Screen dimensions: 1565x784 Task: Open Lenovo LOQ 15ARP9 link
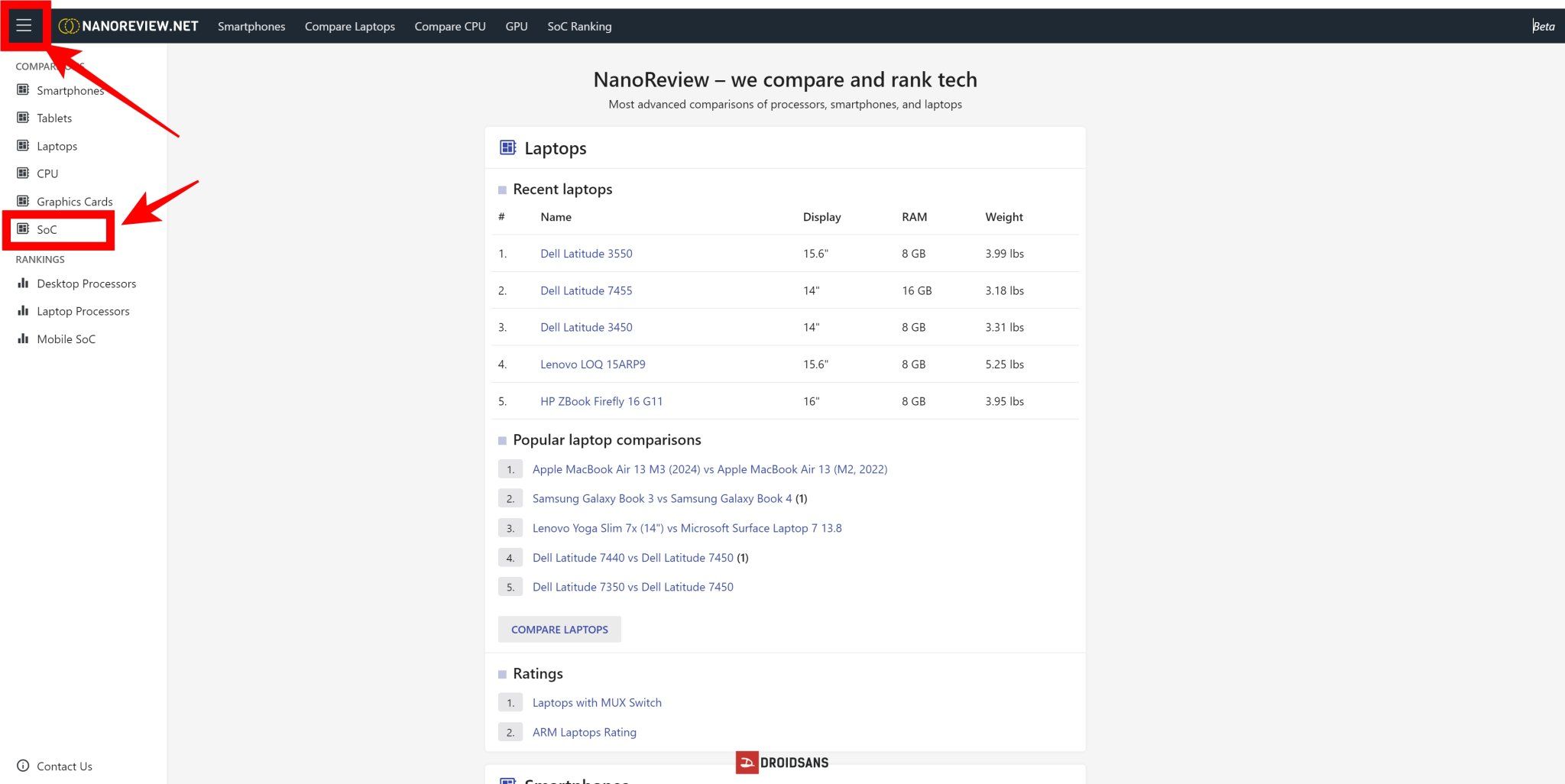click(592, 364)
